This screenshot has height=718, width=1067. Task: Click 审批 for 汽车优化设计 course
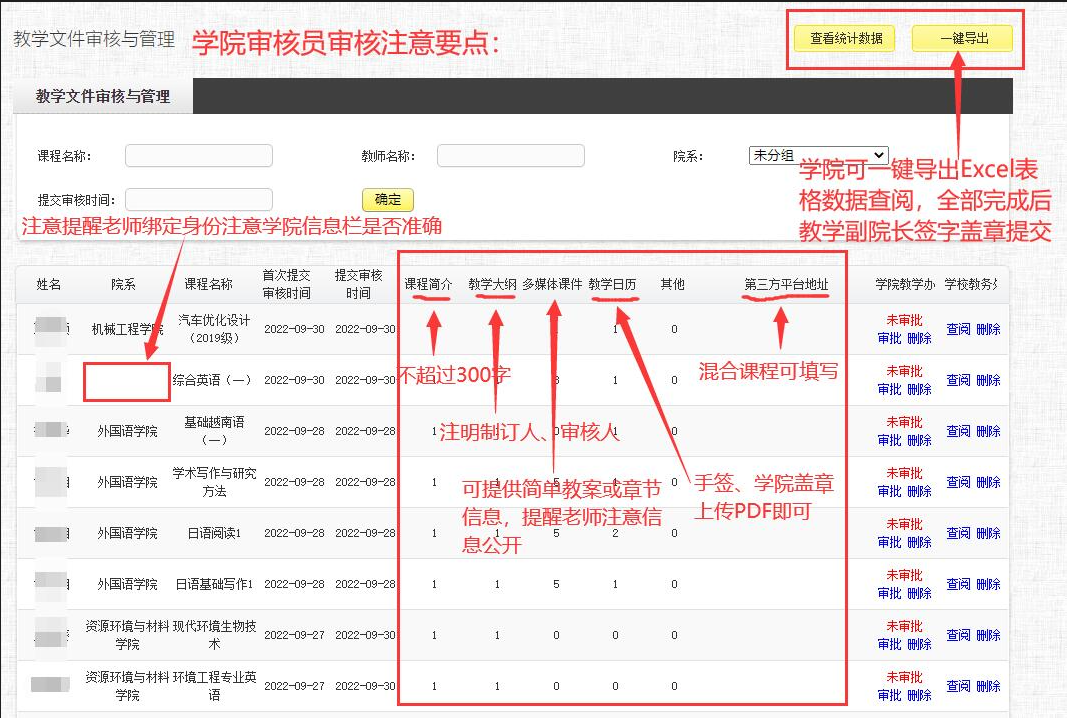click(x=889, y=338)
